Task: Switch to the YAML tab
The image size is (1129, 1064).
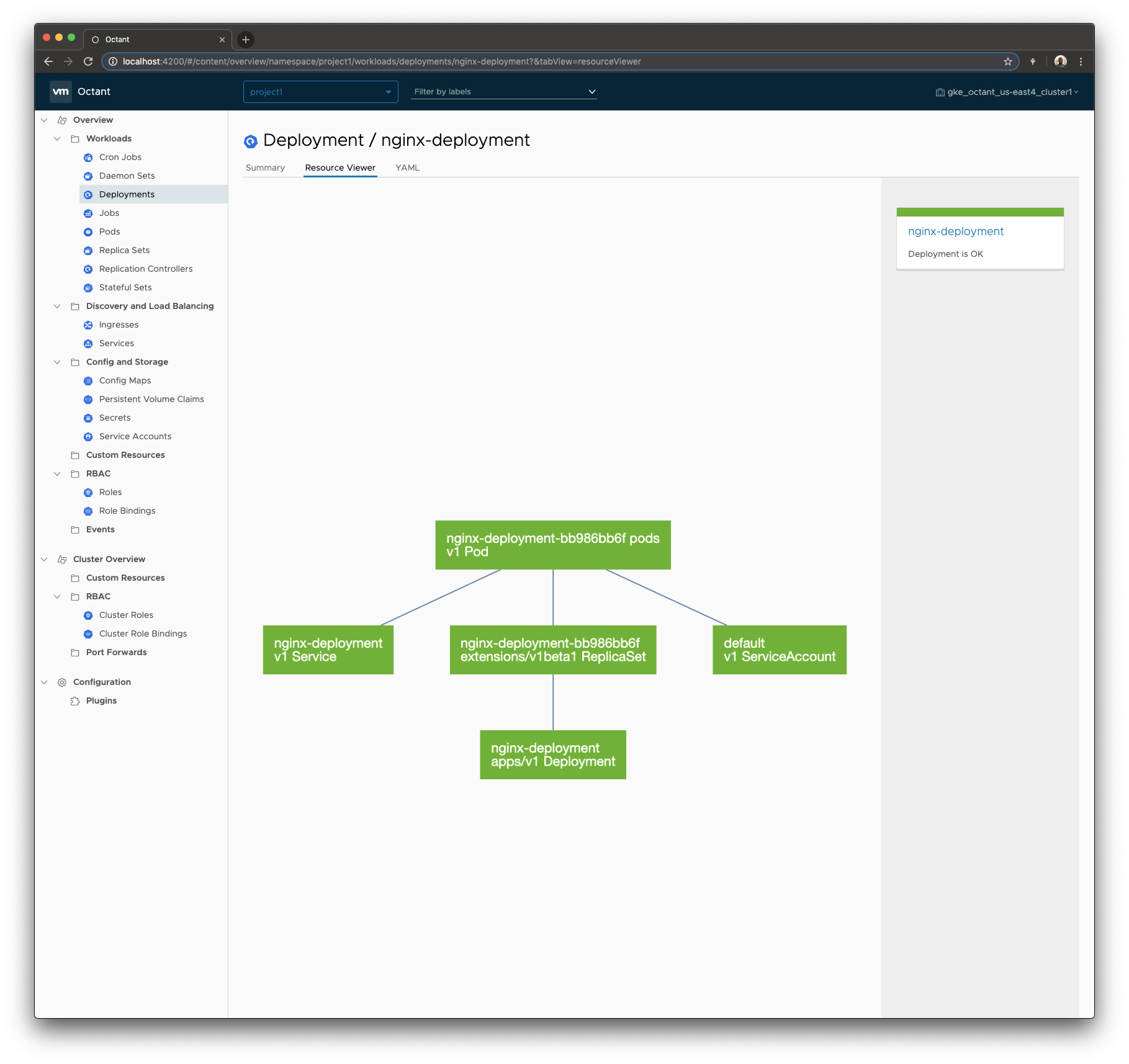Action: coord(408,168)
